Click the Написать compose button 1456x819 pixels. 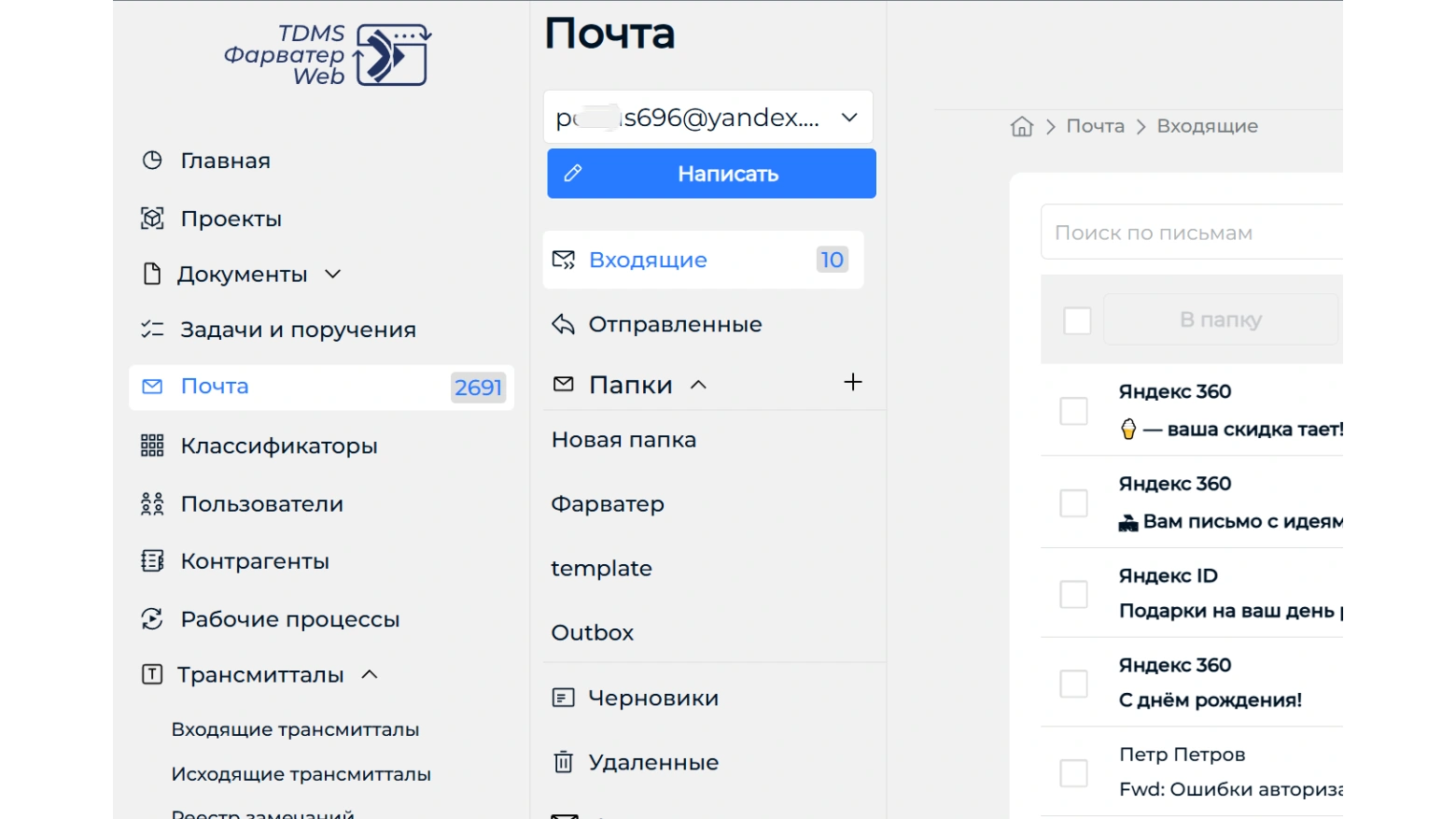coord(711,174)
